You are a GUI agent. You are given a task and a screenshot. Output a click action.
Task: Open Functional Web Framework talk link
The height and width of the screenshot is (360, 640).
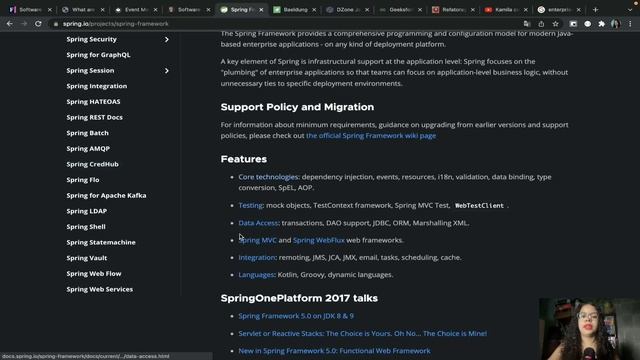(x=334, y=351)
